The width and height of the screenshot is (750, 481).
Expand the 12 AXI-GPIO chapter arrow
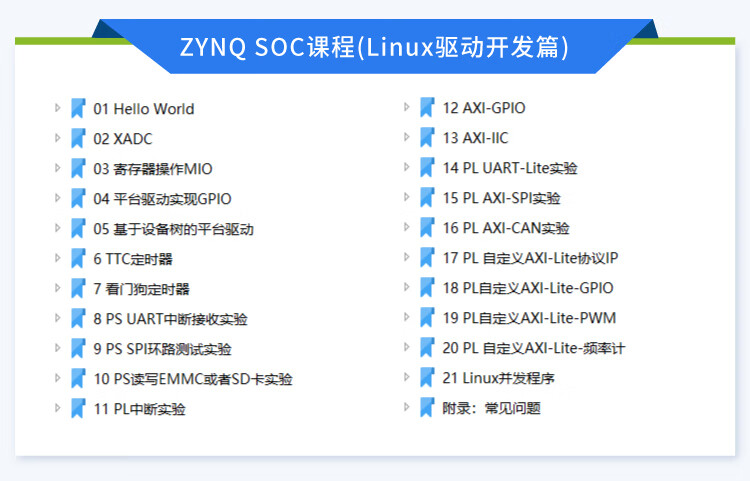click(x=407, y=107)
